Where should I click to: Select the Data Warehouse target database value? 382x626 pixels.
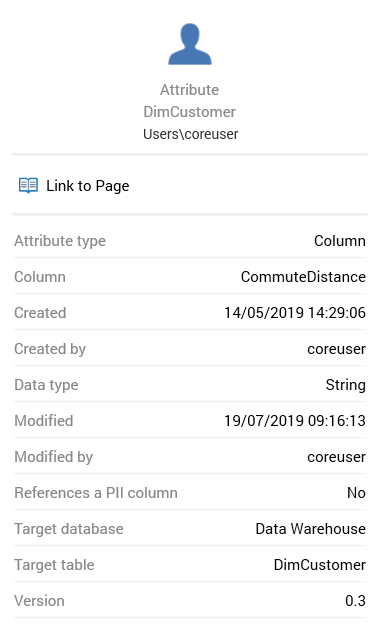tap(311, 529)
